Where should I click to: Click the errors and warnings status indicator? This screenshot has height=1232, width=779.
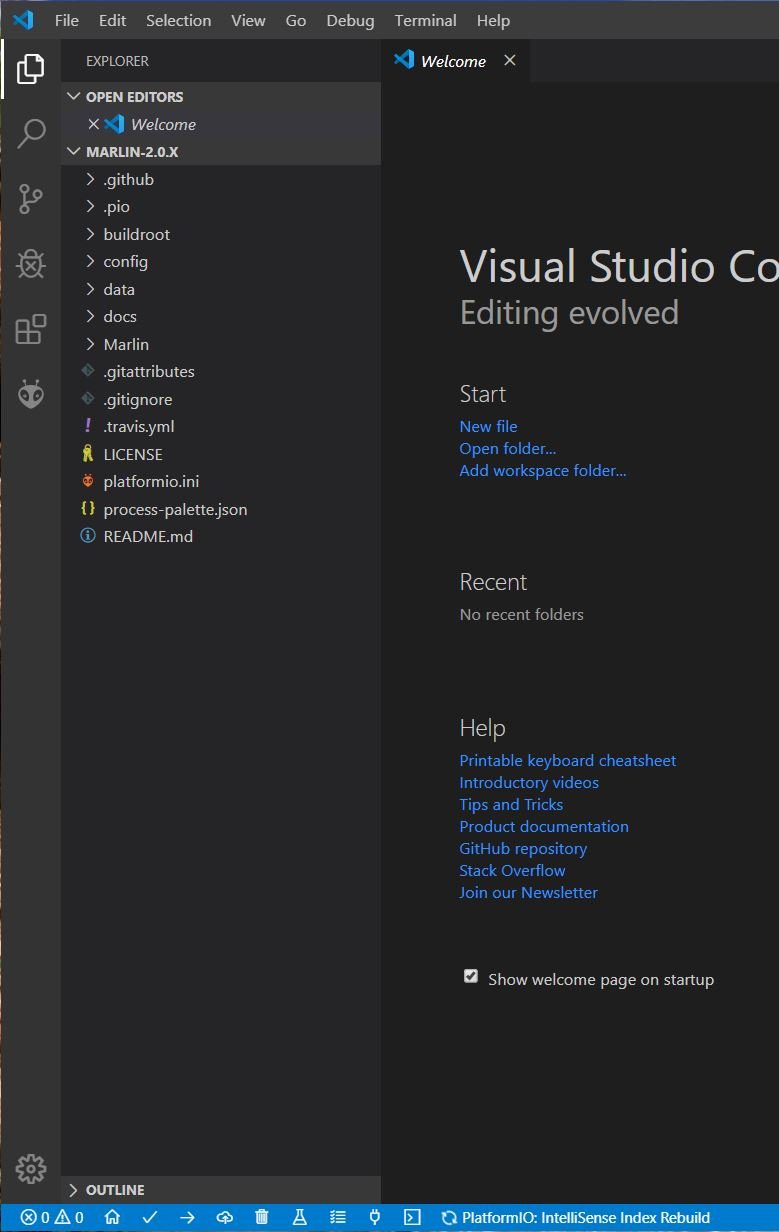click(x=52, y=1217)
